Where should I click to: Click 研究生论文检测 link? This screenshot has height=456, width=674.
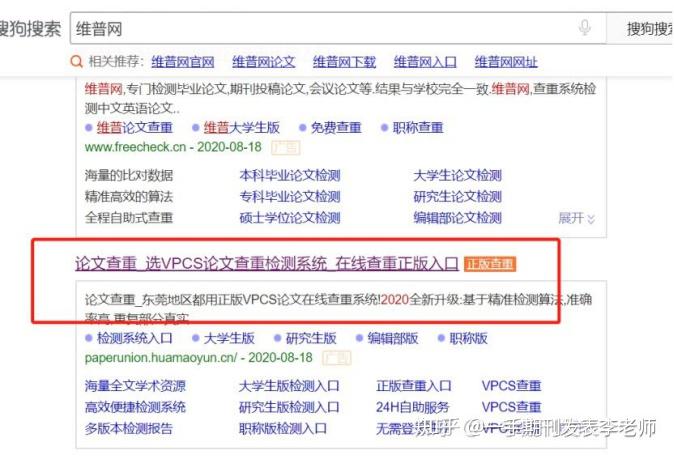coord(457,196)
